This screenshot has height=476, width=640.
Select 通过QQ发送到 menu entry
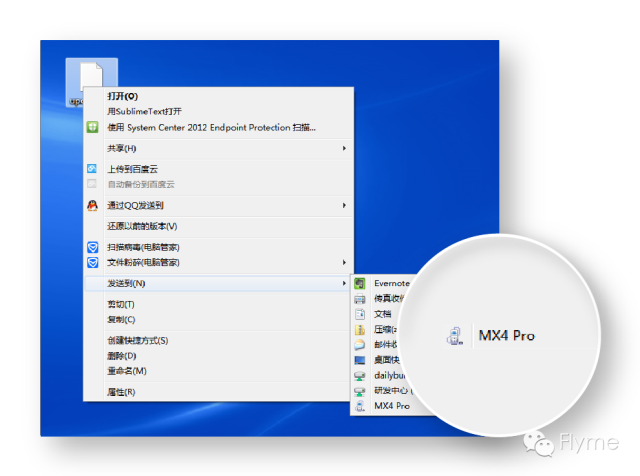point(135,205)
